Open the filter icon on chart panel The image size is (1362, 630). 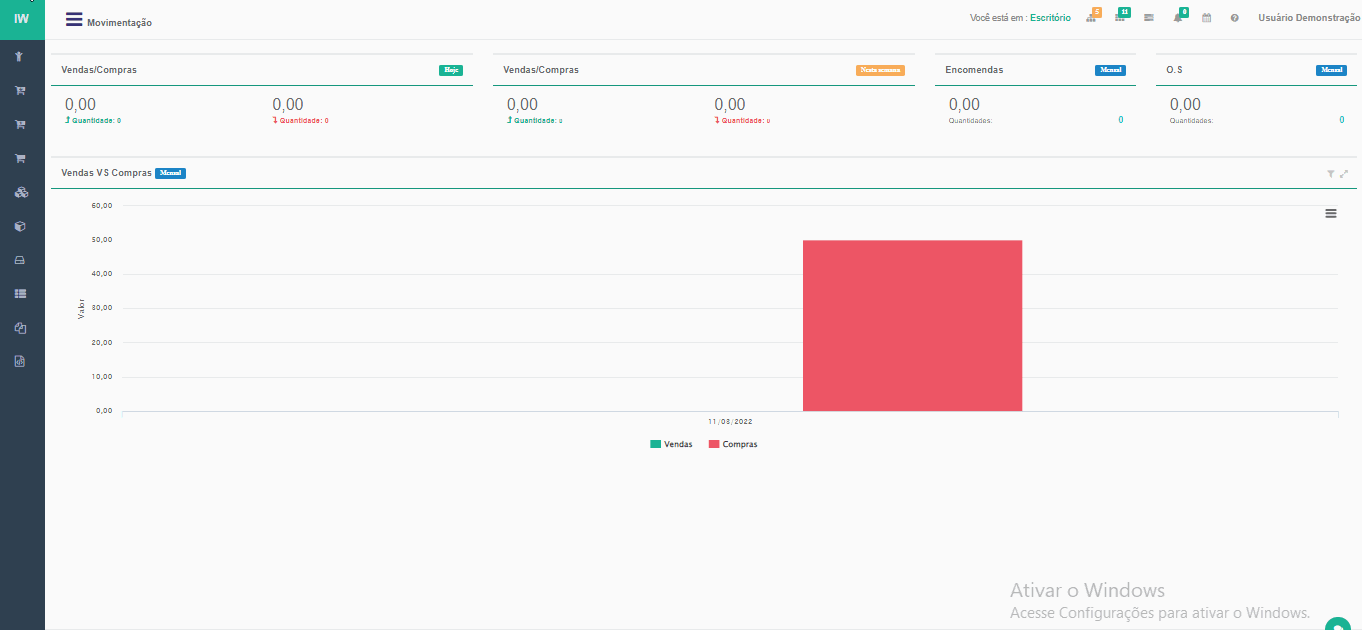click(x=1331, y=174)
